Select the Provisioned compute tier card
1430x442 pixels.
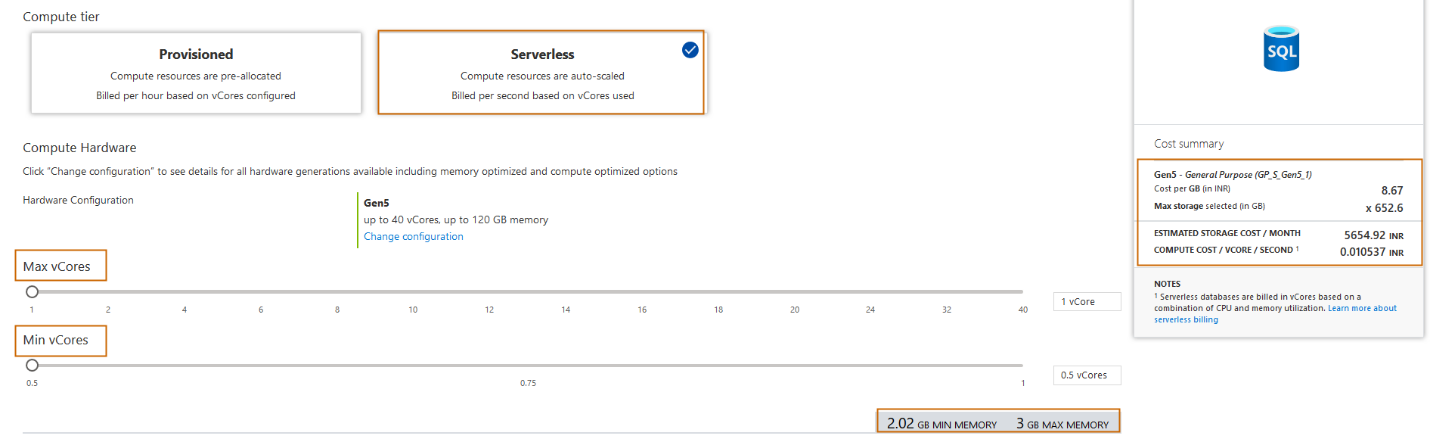pos(196,72)
